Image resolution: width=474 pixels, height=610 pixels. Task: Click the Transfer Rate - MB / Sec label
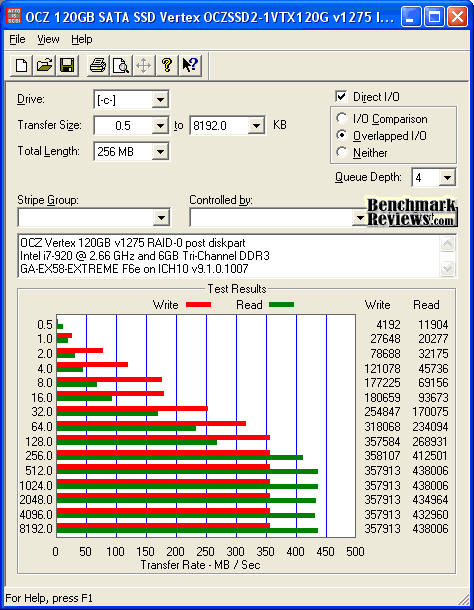coord(200,564)
